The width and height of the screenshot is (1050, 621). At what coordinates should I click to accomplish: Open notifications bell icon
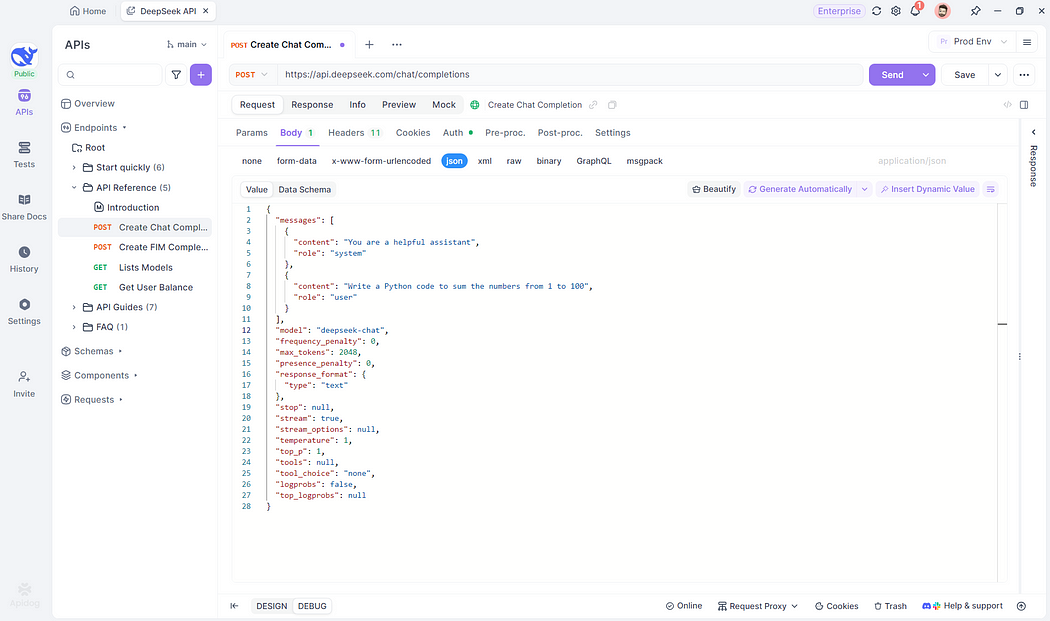click(x=915, y=11)
